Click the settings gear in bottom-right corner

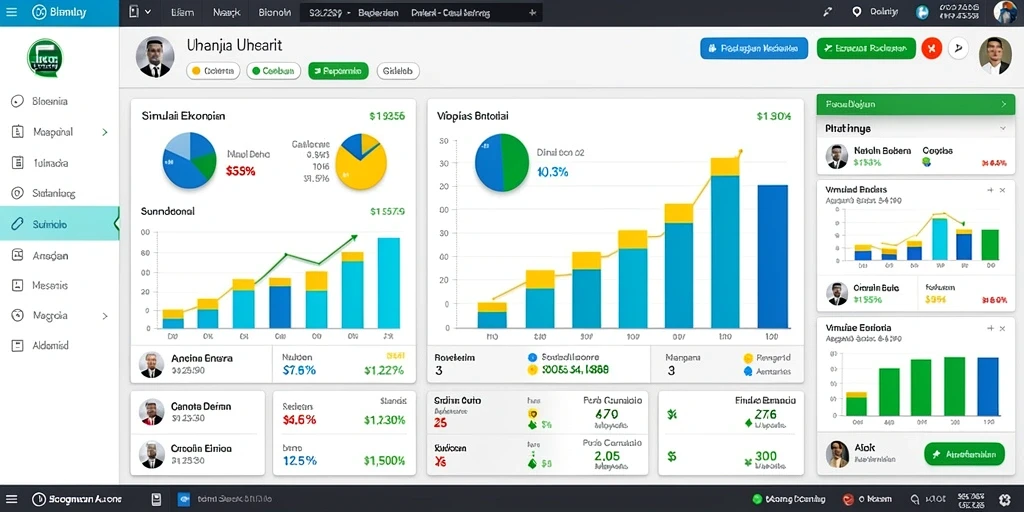click(x=1005, y=499)
